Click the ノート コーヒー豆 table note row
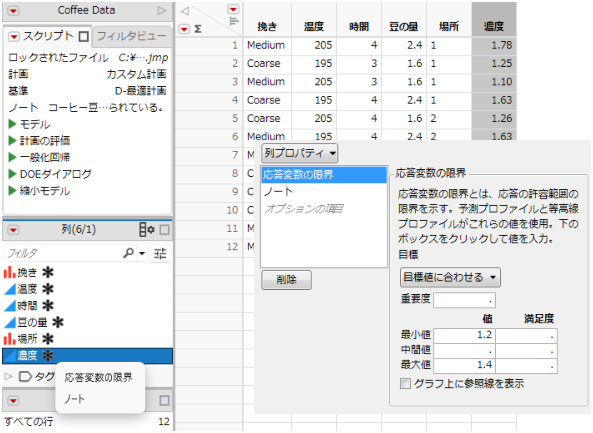 click(x=86, y=107)
